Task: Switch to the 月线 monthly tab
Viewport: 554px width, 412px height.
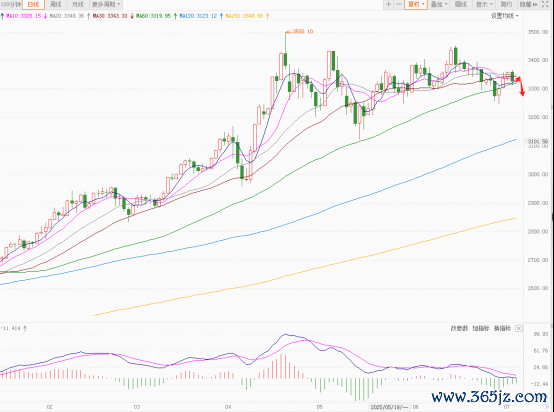Action: tap(77, 5)
